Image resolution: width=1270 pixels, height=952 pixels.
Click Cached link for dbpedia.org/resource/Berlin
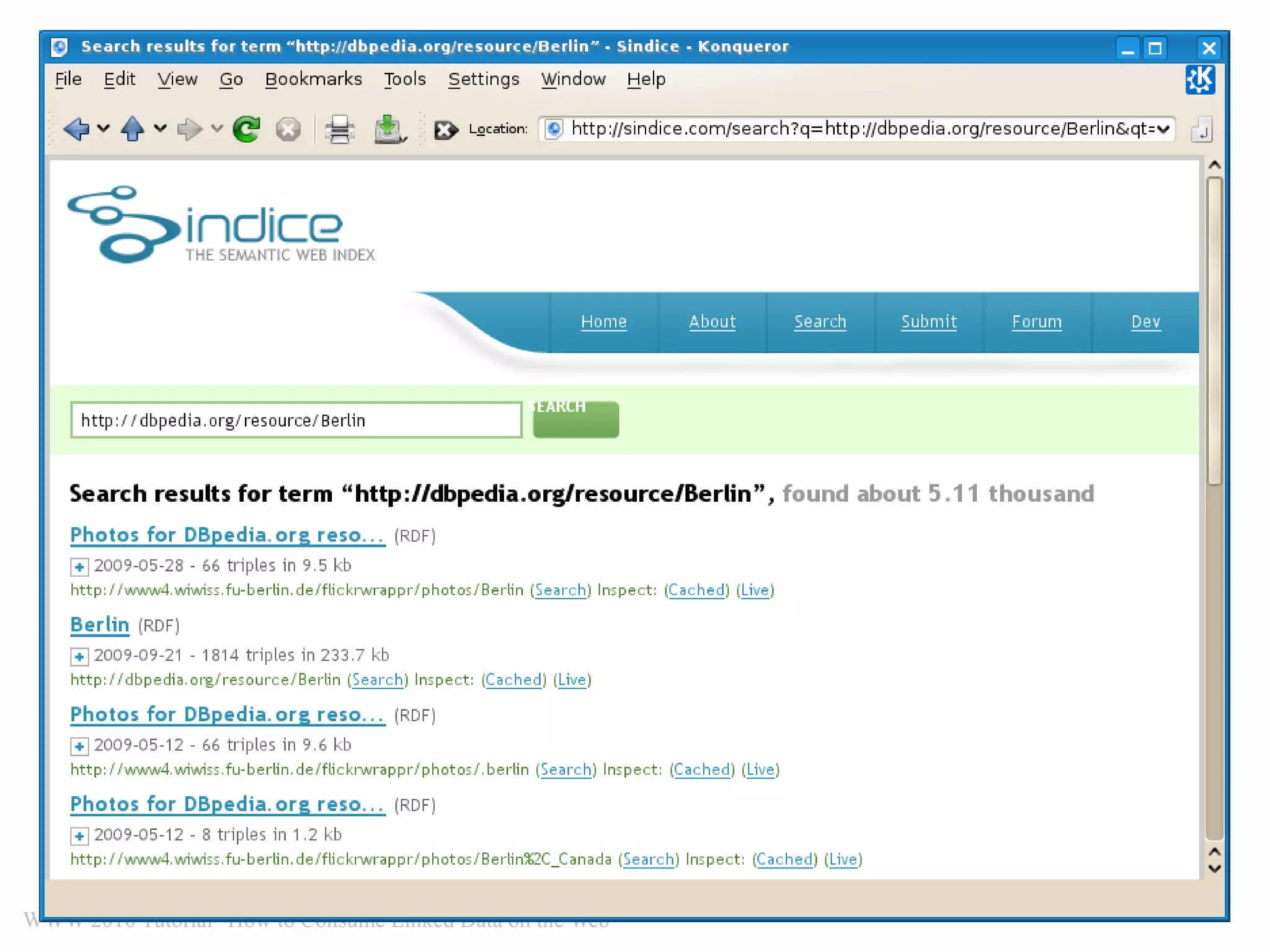coord(513,680)
